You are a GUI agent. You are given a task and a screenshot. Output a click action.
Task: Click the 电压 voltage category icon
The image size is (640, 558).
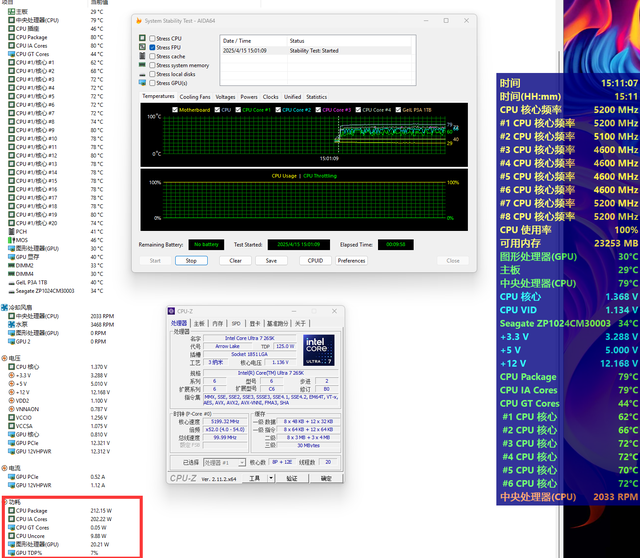pyautogui.click(x=4, y=358)
